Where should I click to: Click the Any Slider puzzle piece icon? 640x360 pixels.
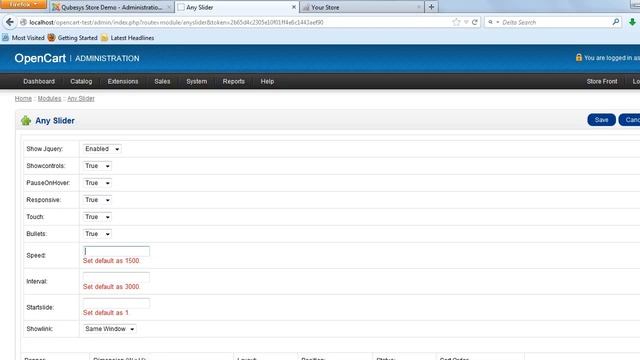[x=26, y=120]
